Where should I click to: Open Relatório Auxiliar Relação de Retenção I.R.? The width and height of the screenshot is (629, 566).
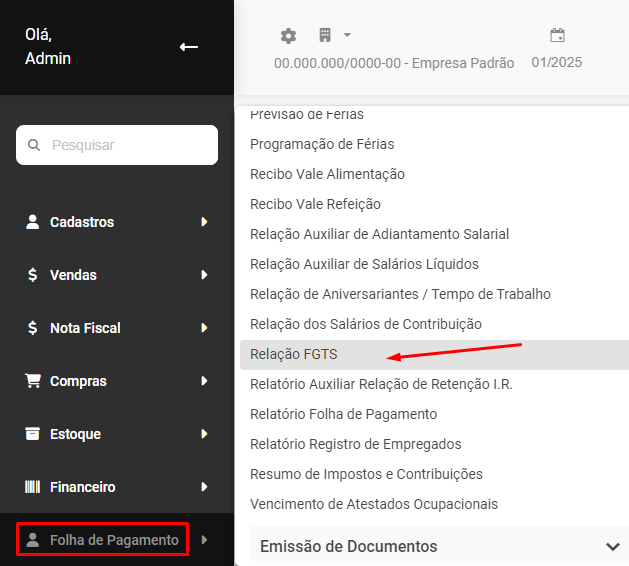click(381, 384)
